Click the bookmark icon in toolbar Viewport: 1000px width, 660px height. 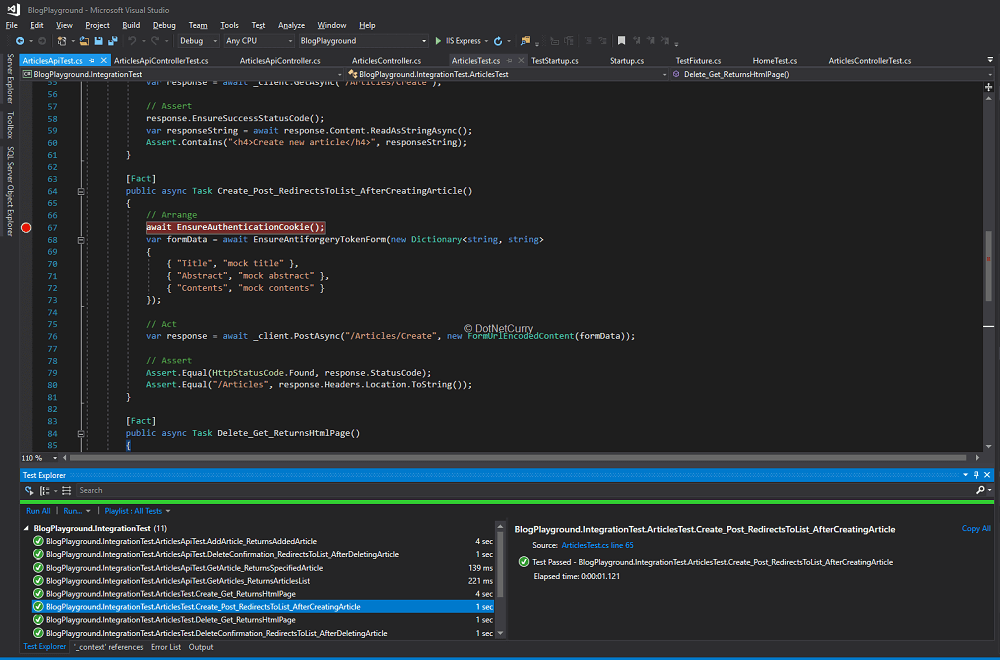pyautogui.click(x=621, y=41)
